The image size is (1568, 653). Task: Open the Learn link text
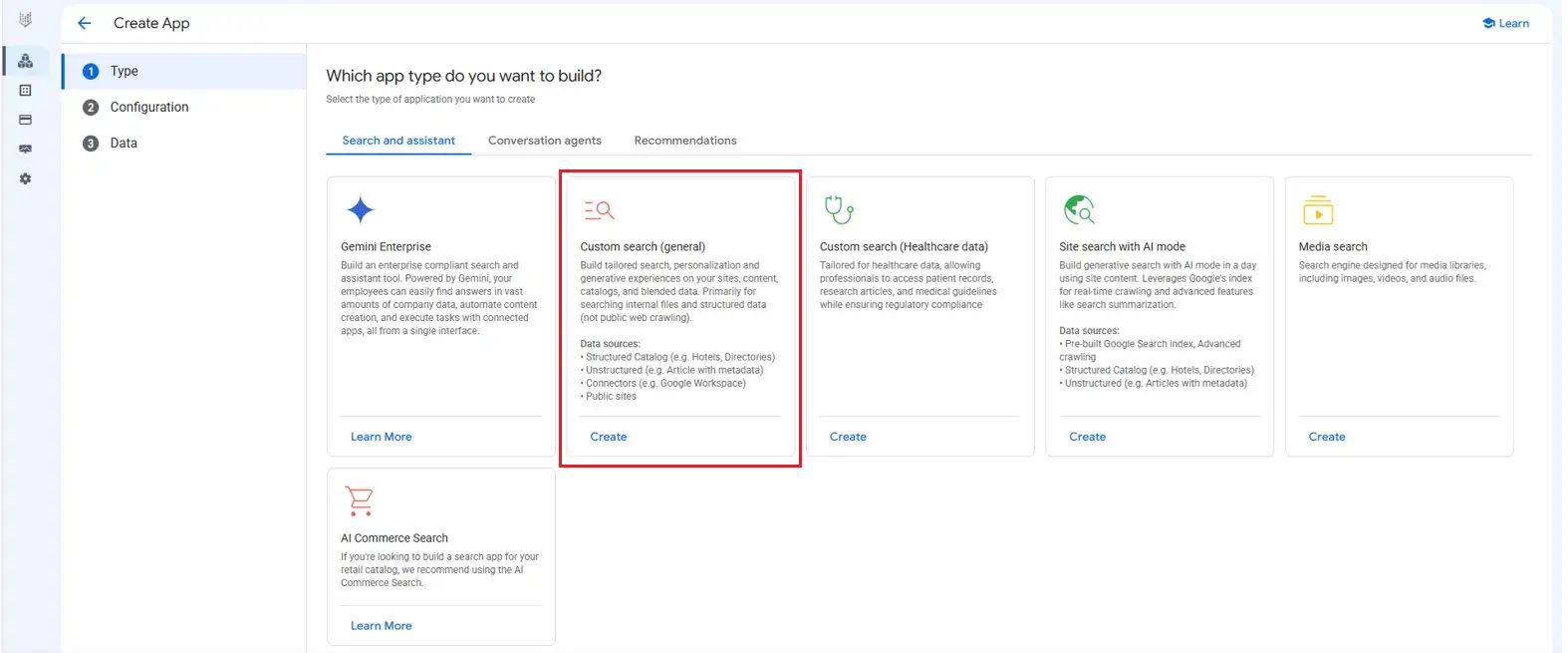click(1514, 23)
